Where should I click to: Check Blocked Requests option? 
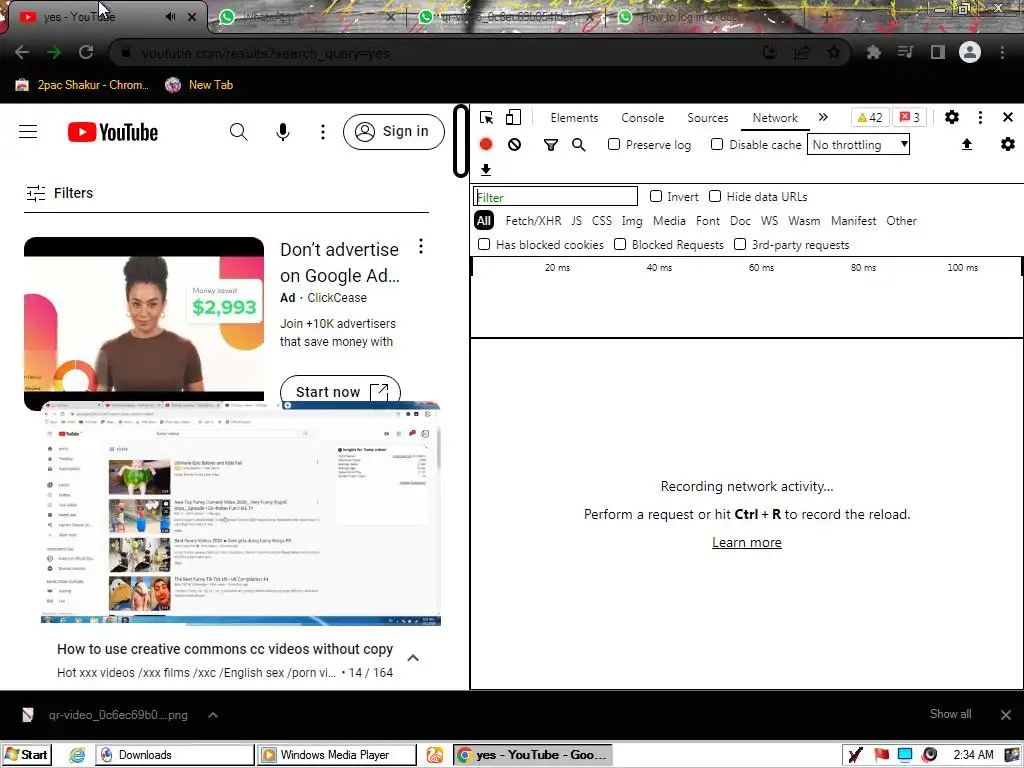pyautogui.click(x=620, y=244)
